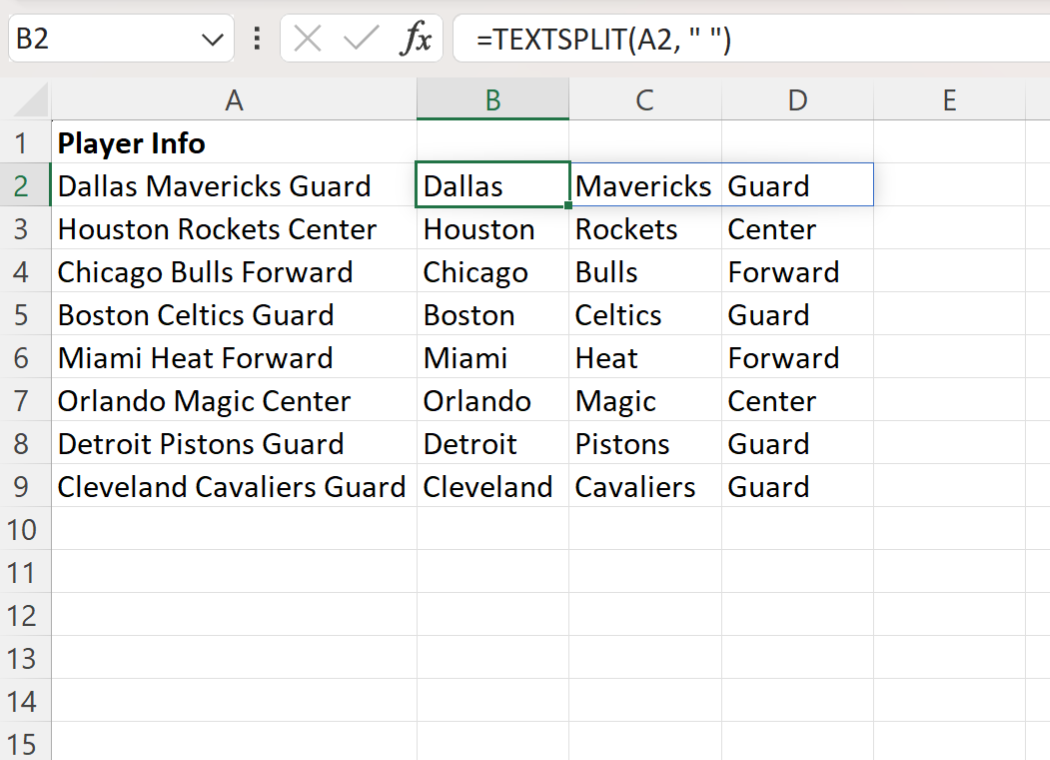
Task: Click the Mavericks cell in column C
Action: pyautogui.click(x=644, y=187)
